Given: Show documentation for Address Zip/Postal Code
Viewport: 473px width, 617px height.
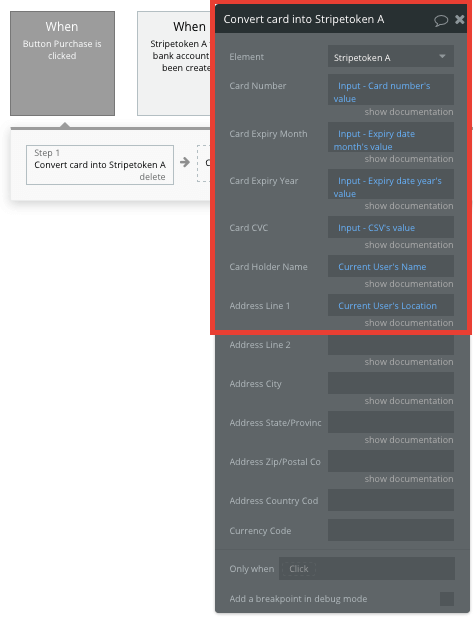Looking at the screenshot, I should 408,479.
